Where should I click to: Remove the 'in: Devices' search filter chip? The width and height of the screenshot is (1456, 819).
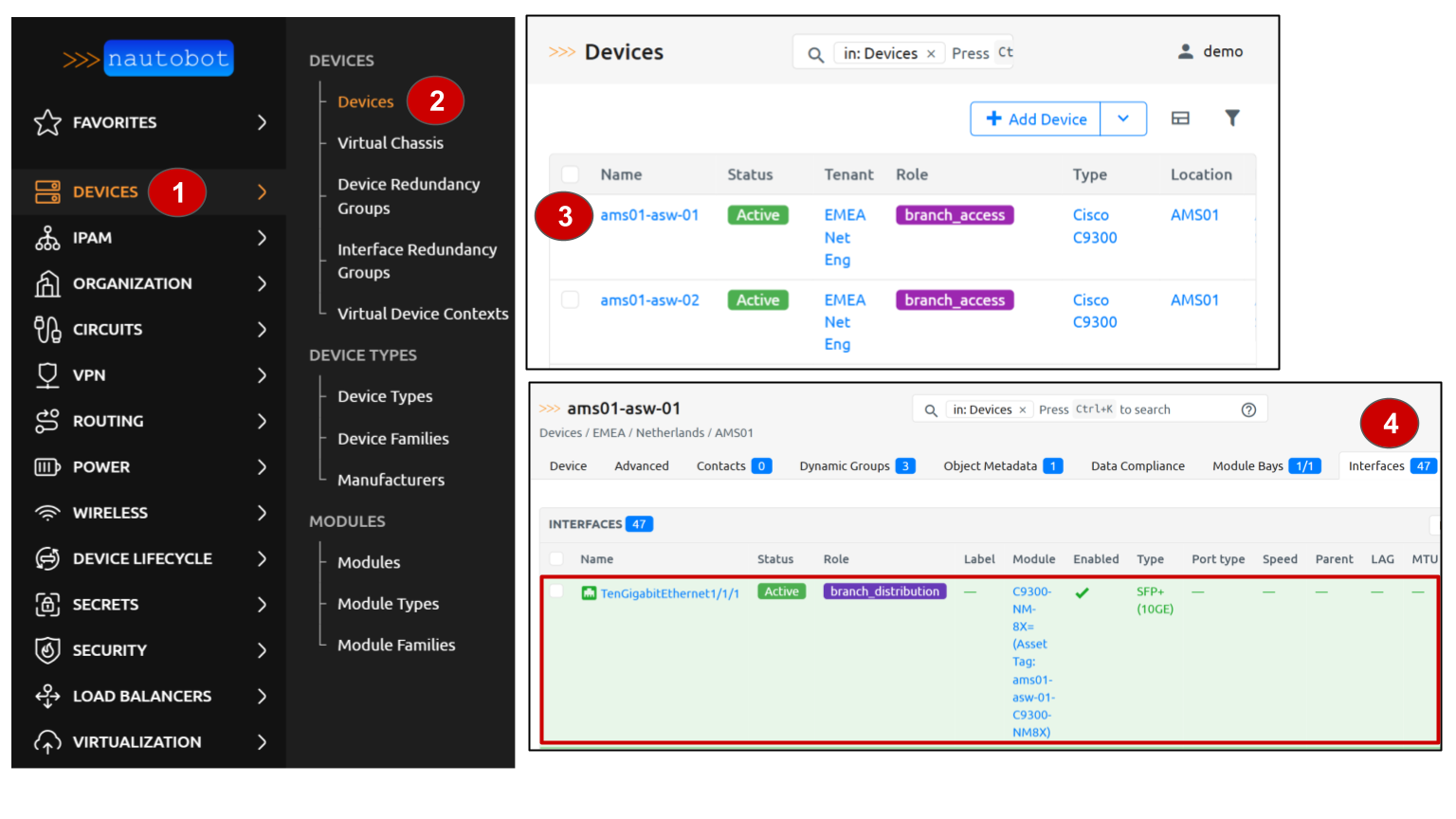click(x=931, y=54)
